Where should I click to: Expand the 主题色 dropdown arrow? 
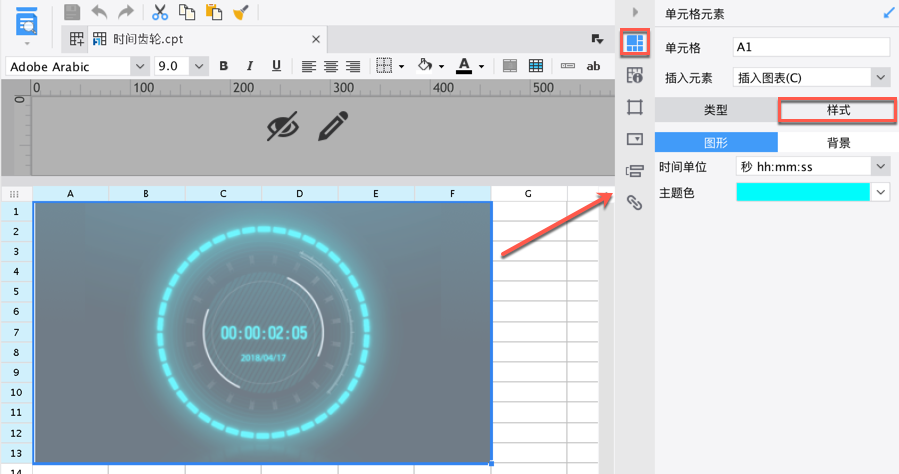(881, 193)
